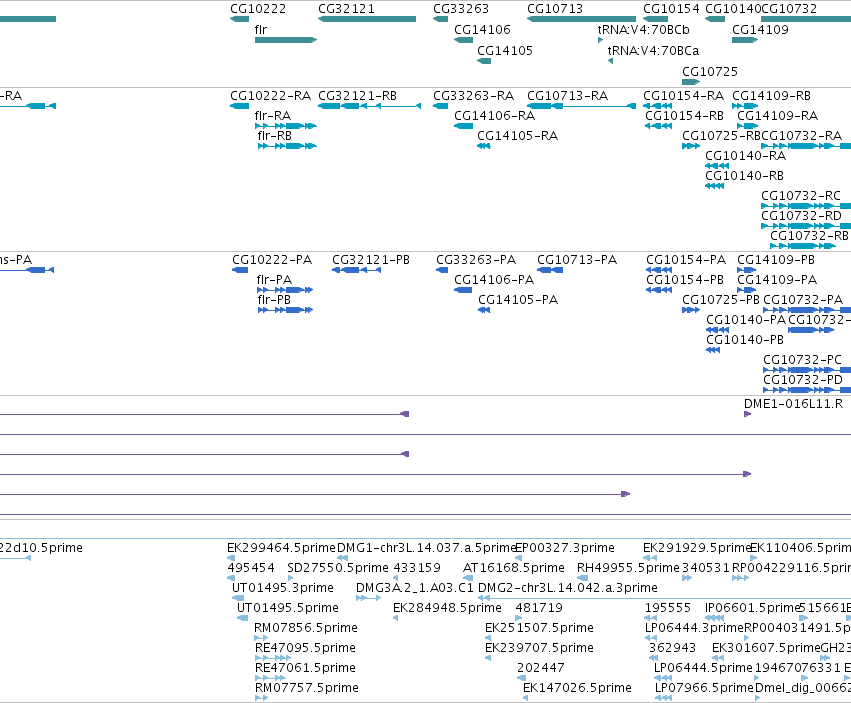Select transcript CG10154-RB

click(x=659, y=126)
